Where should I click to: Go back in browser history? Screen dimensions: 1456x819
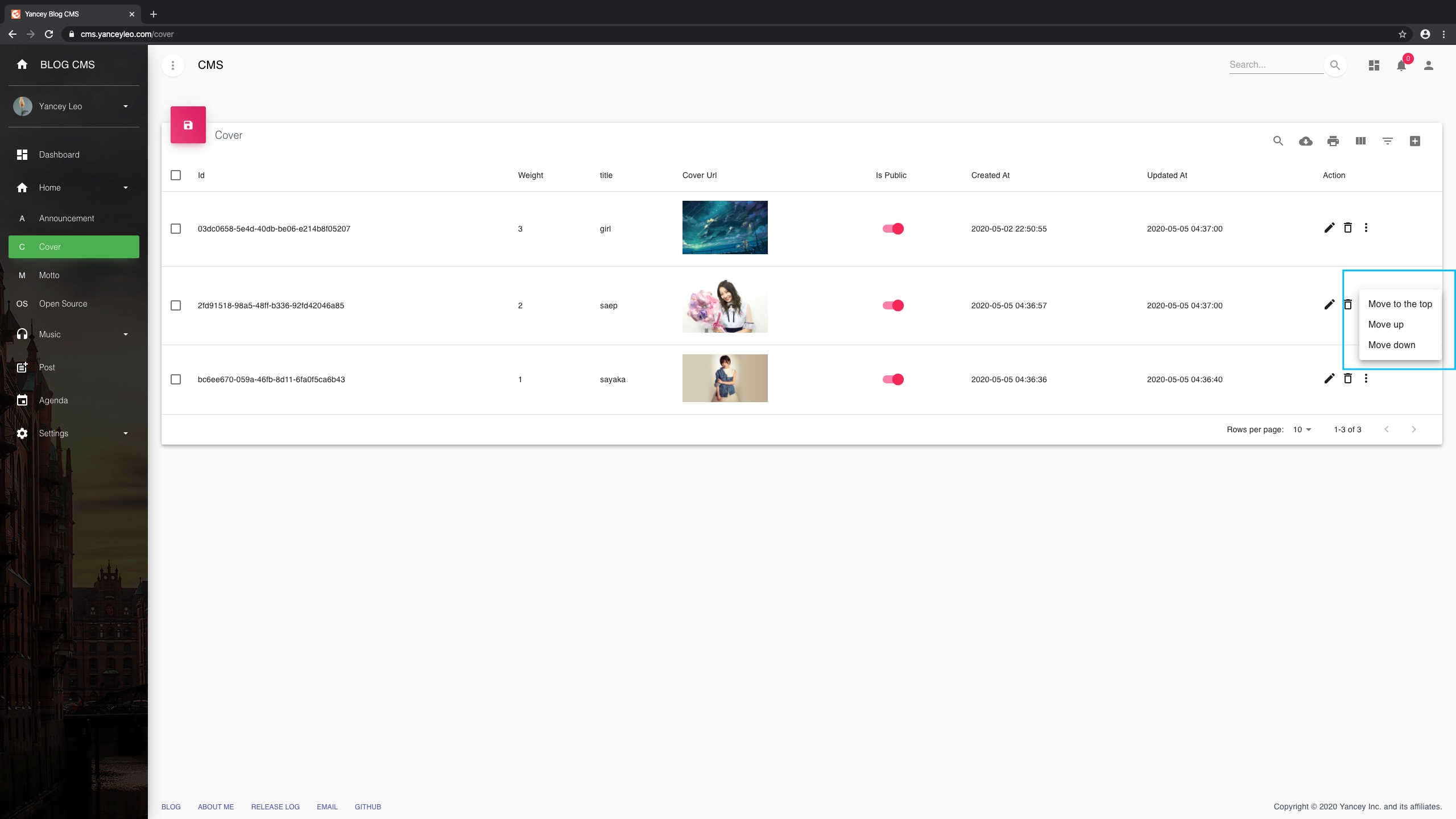pyautogui.click(x=13, y=34)
